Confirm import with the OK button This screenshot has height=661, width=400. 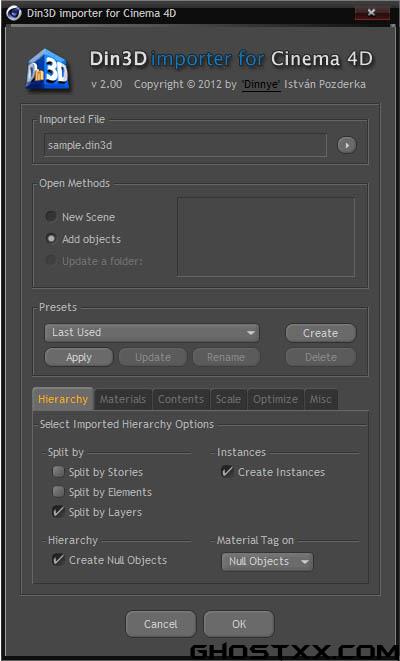pyautogui.click(x=239, y=624)
